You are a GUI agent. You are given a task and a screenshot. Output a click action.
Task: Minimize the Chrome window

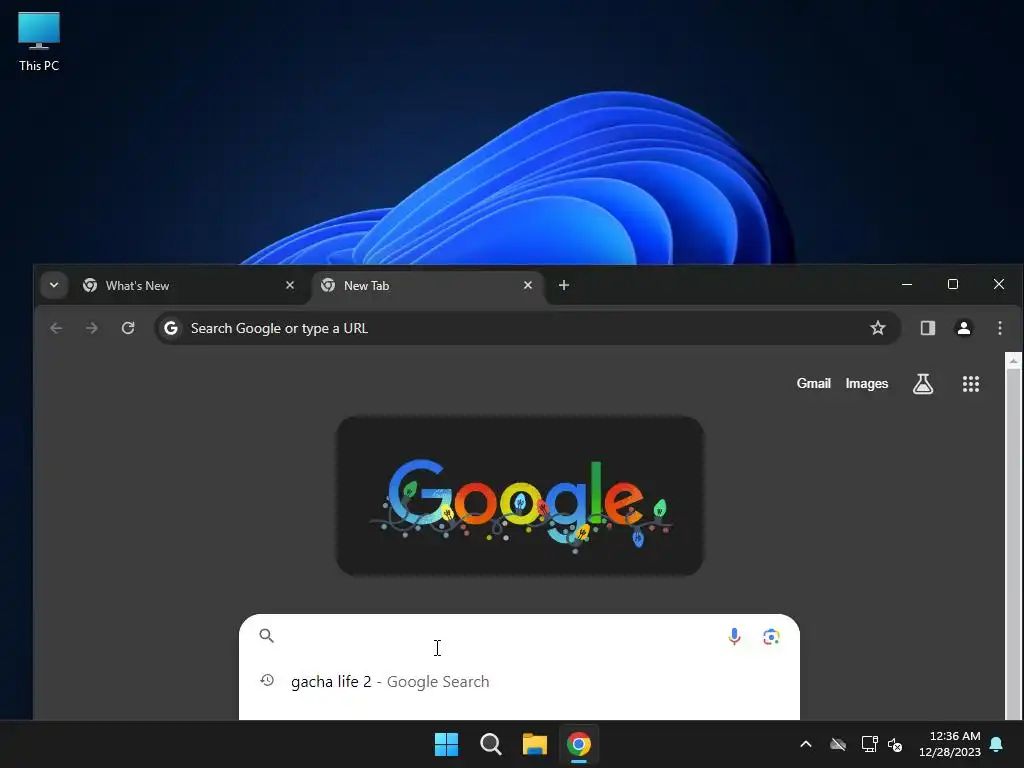point(906,284)
